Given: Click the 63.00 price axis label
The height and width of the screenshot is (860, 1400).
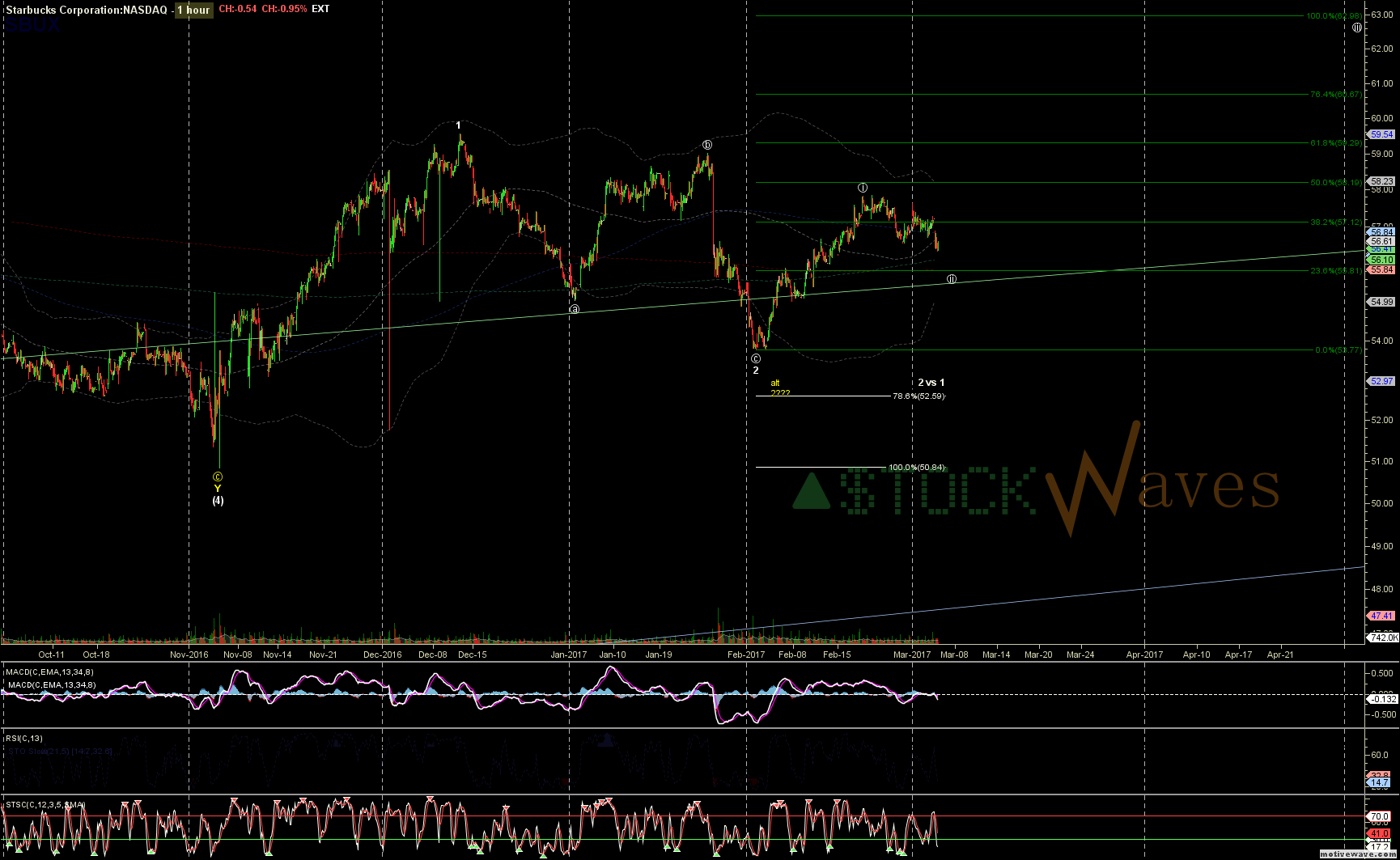Looking at the screenshot, I should tap(1381, 15).
